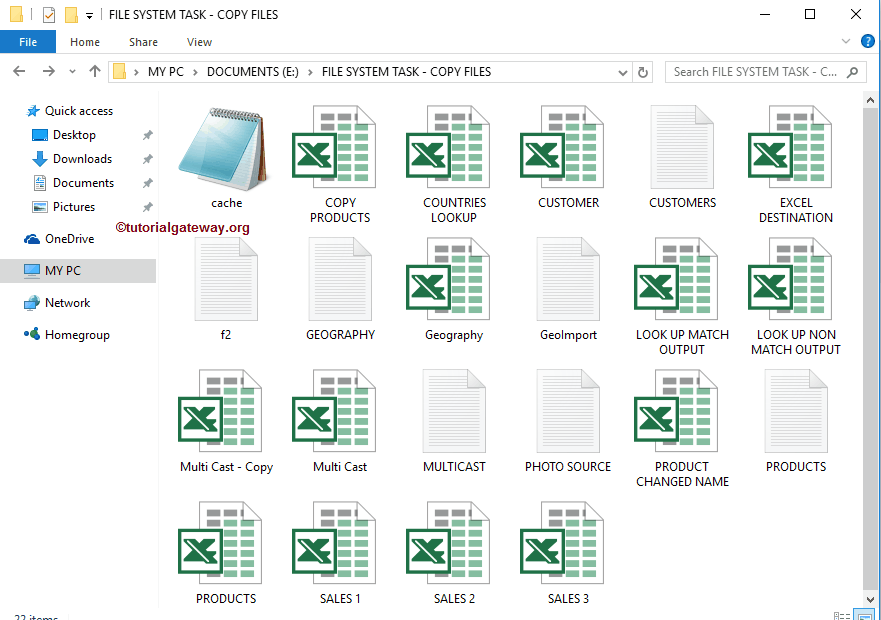This screenshot has width=881, height=620.
Task: Select the SALES 3 Excel file icon
Action: pos(562,543)
